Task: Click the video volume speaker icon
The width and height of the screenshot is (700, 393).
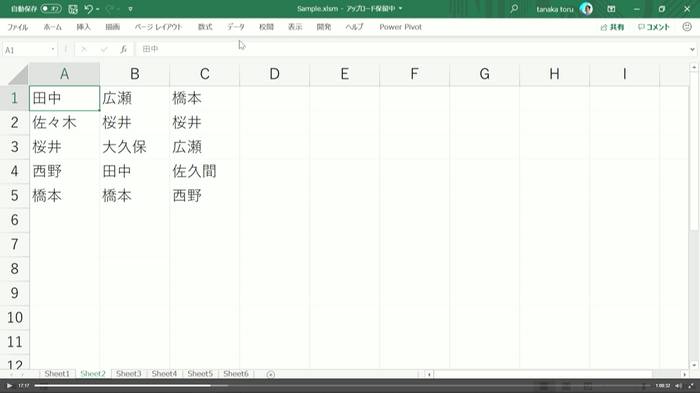Action: click(x=679, y=386)
